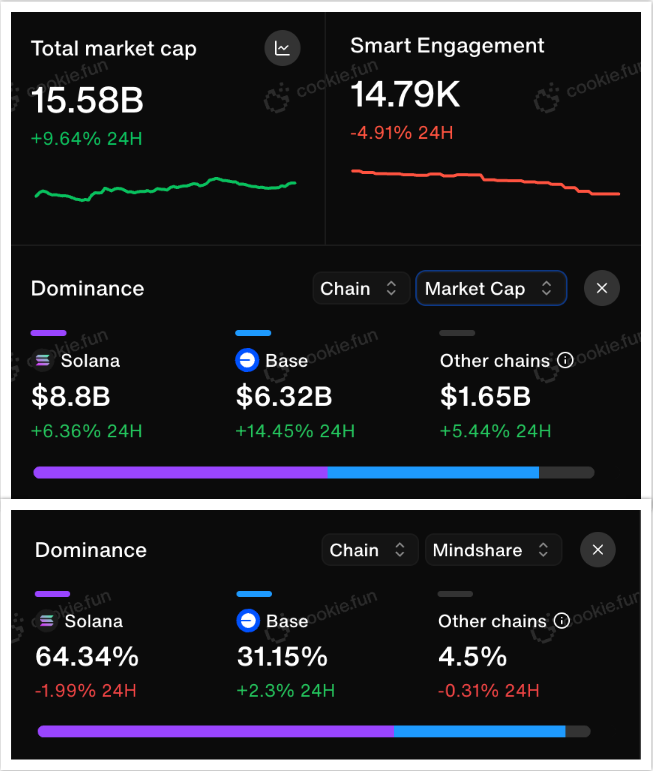Click the Solana logo in Mindshare dominance

click(x=47, y=621)
